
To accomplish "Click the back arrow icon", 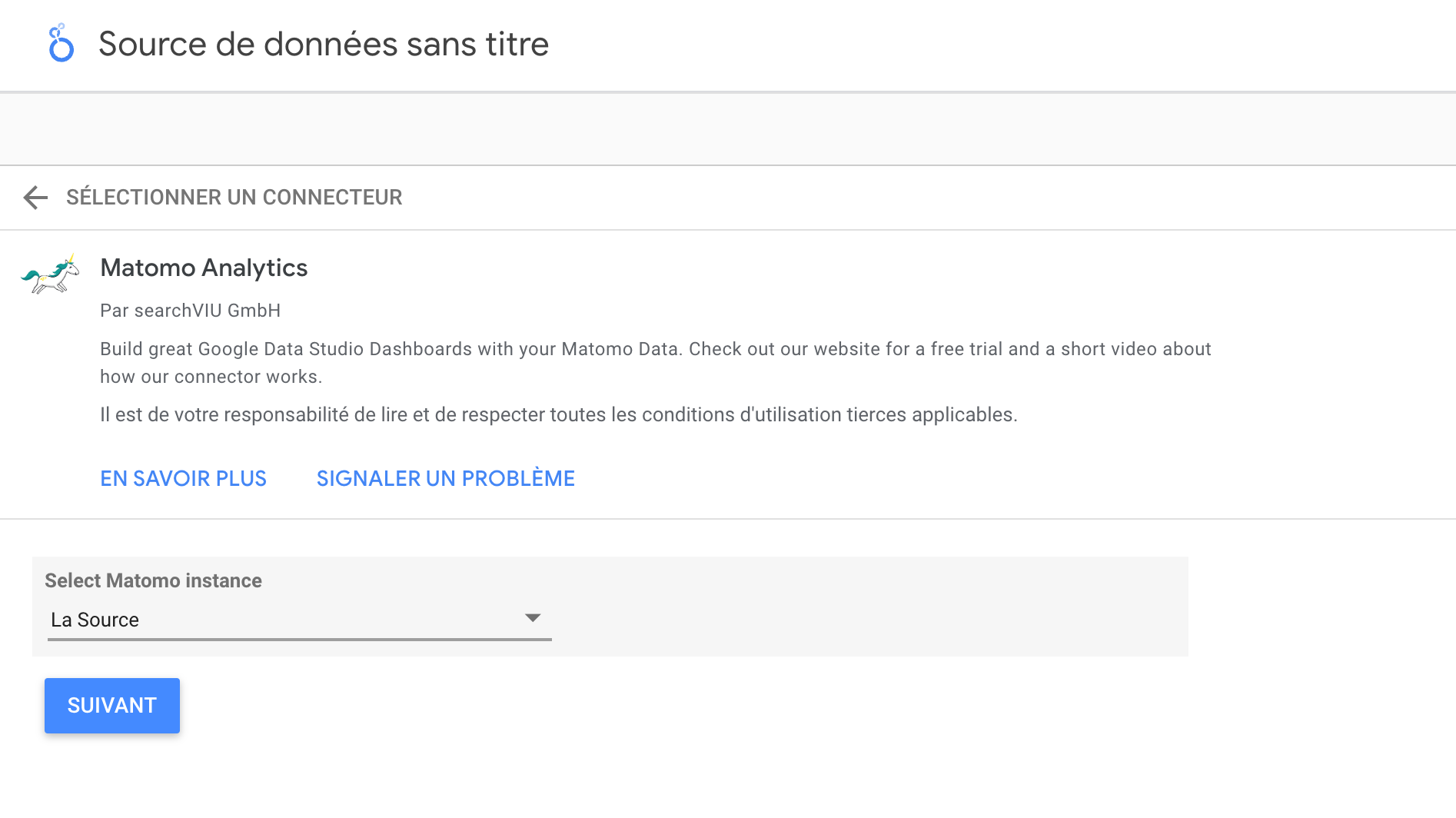I will 35,198.
